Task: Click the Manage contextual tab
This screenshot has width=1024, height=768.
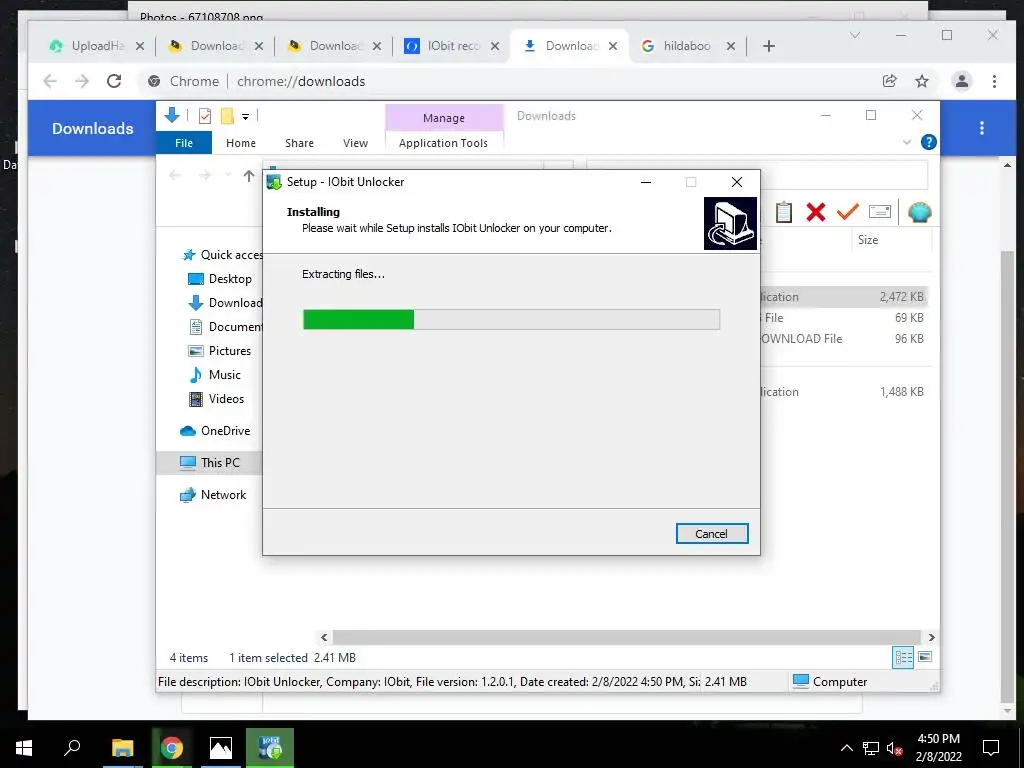Action: [x=444, y=118]
